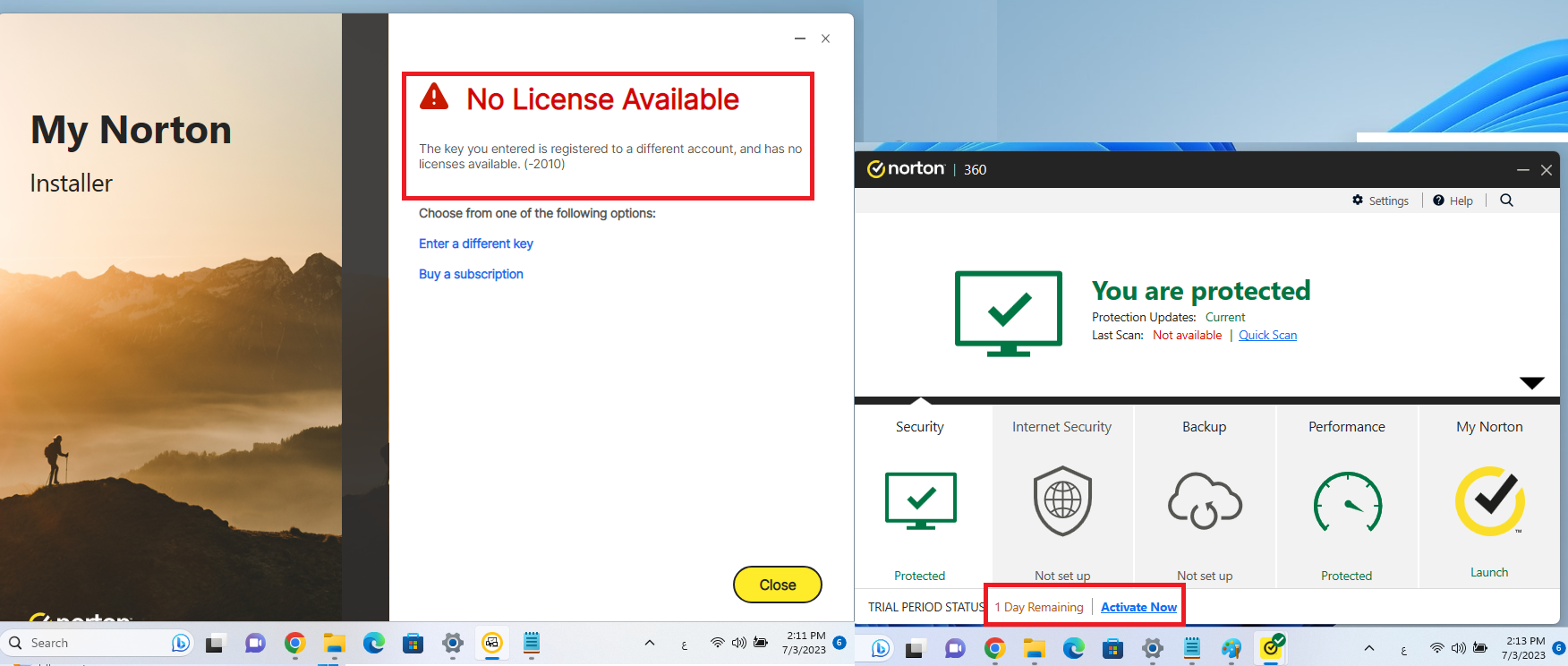
Task: Show hidden tray icons beside 2:11 PM clock
Action: pos(650,643)
